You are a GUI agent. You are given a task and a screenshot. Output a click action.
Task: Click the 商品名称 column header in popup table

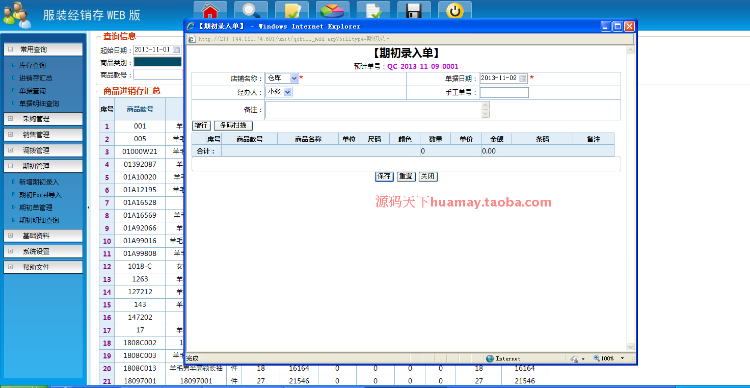[308, 139]
